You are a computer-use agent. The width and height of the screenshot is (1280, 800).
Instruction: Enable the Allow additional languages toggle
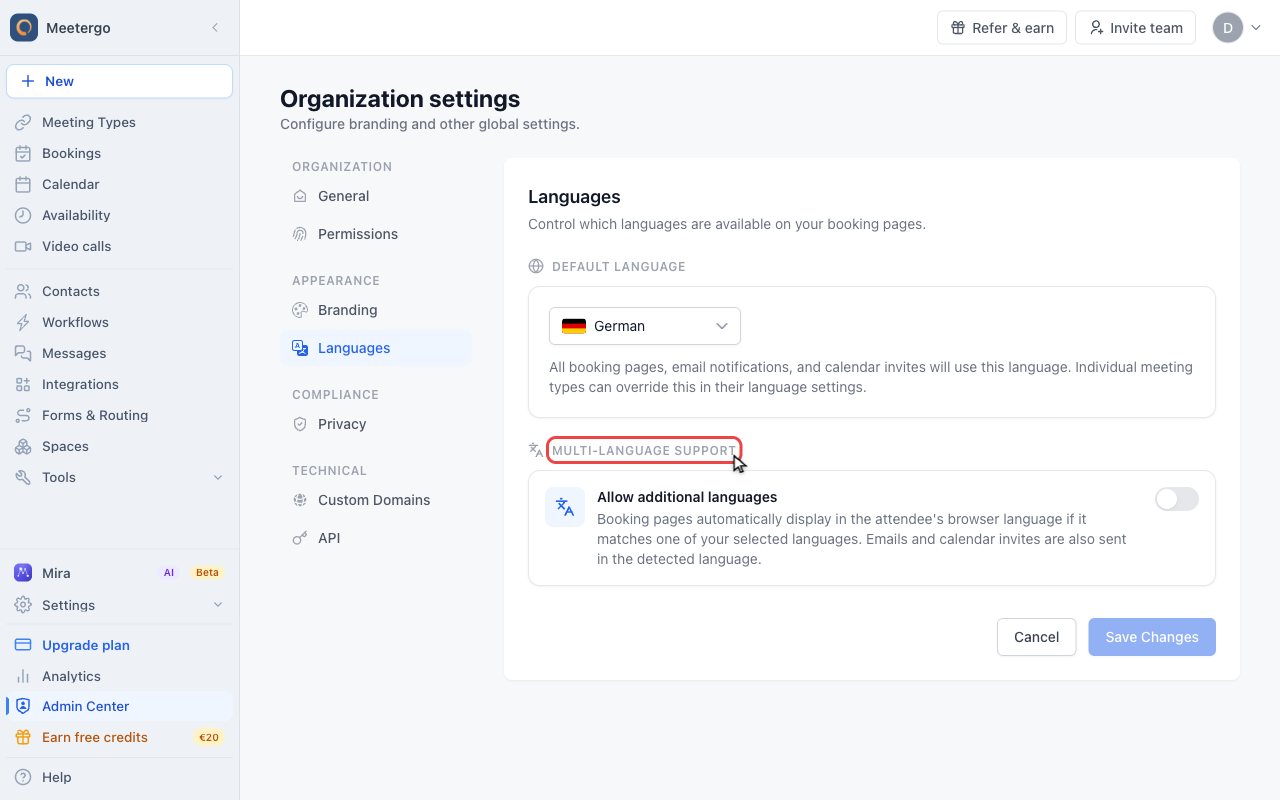point(1177,499)
